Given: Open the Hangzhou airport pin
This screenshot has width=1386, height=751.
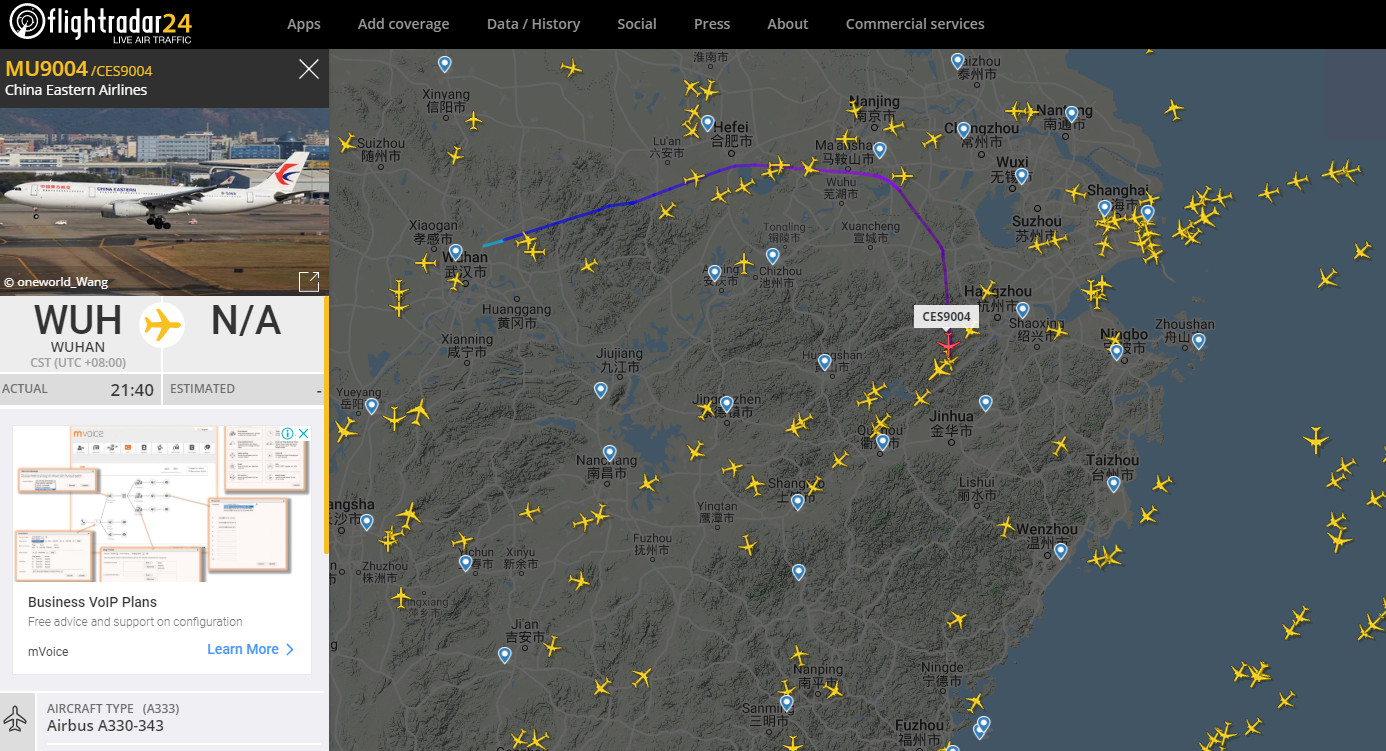Looking at the screenshot, I should pyautogui.click(x=1022, y=310).
